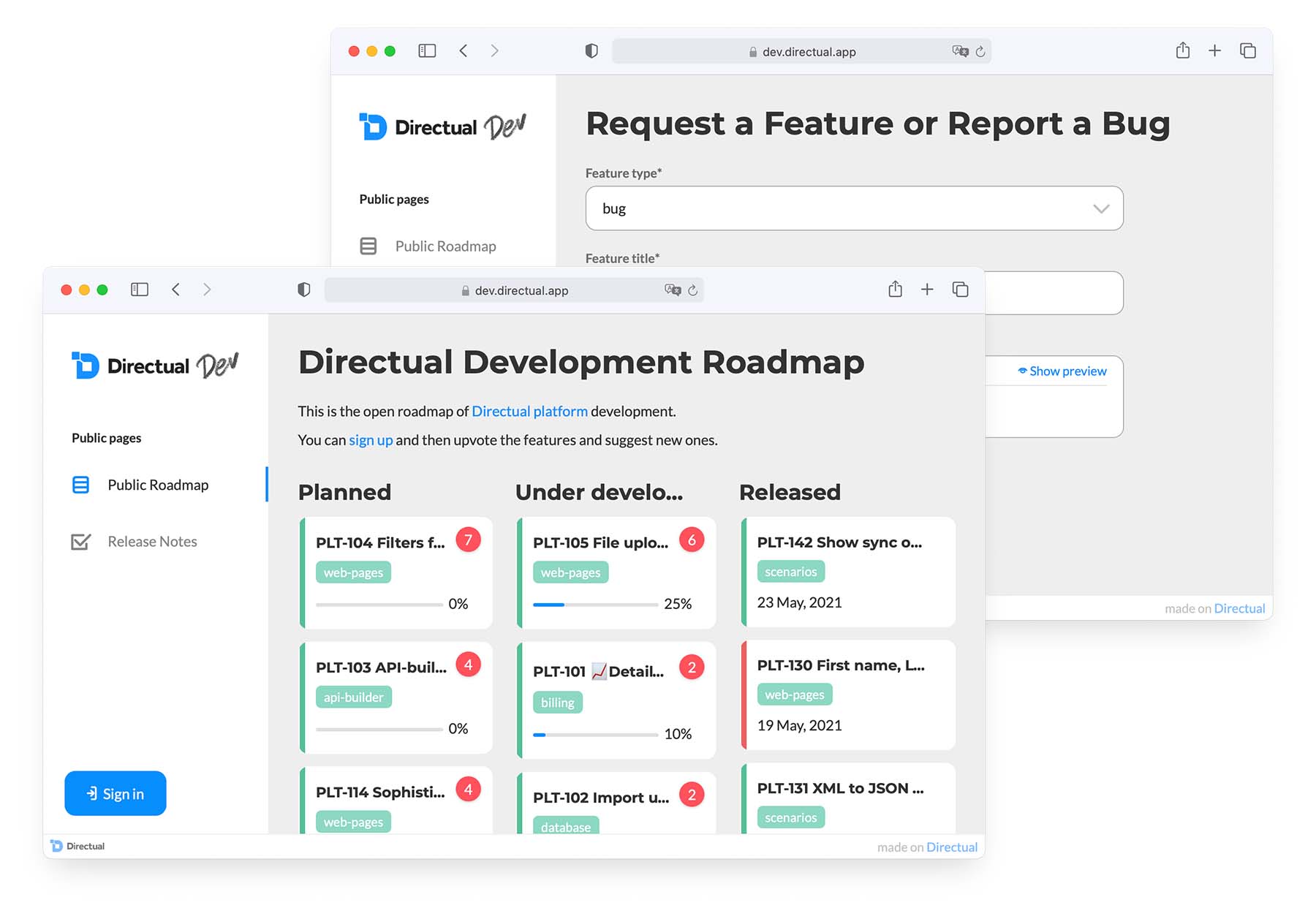Show tab overview in back Request window

click(x=1248, y=50)
